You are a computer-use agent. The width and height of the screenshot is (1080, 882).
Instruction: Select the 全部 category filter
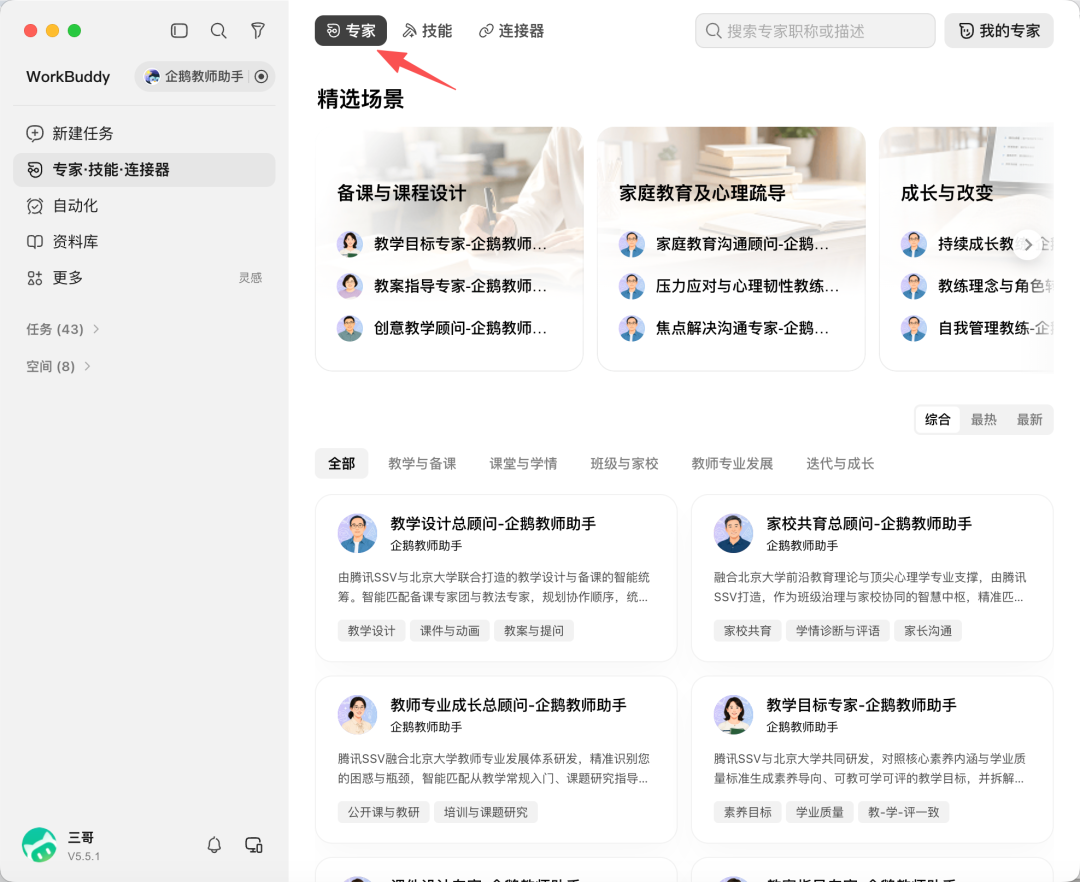342,463
